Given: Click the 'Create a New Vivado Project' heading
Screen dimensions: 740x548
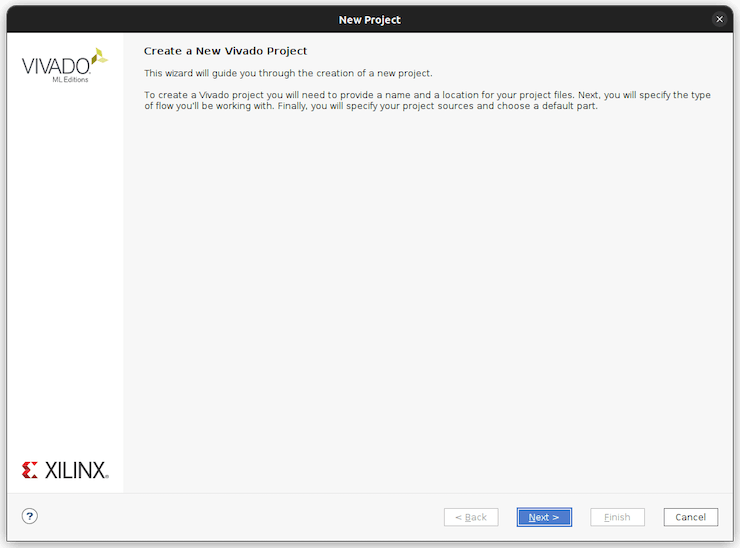Looking at the screenshot, I should pos(225,51).
